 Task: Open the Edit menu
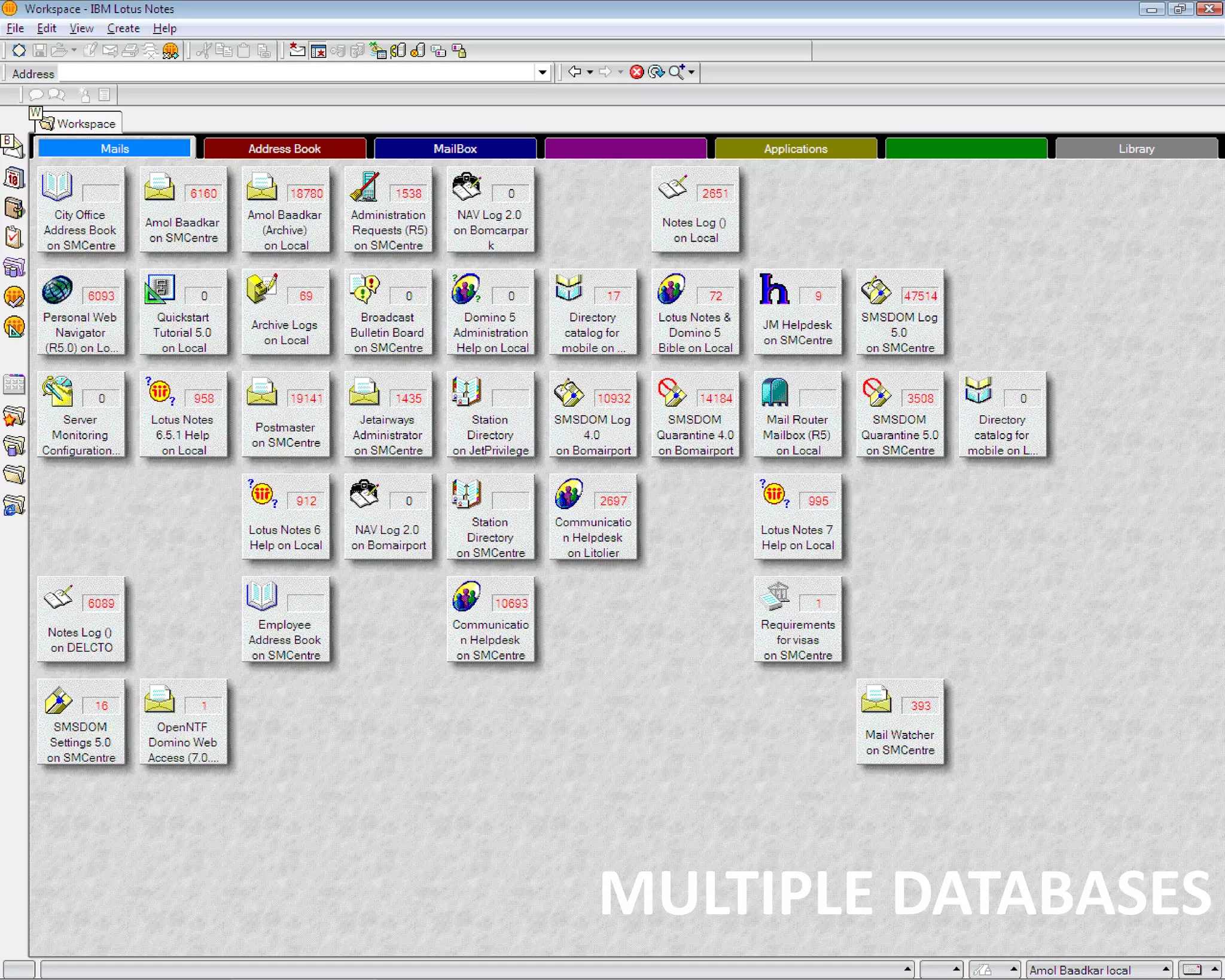click(x=47, y=28)
